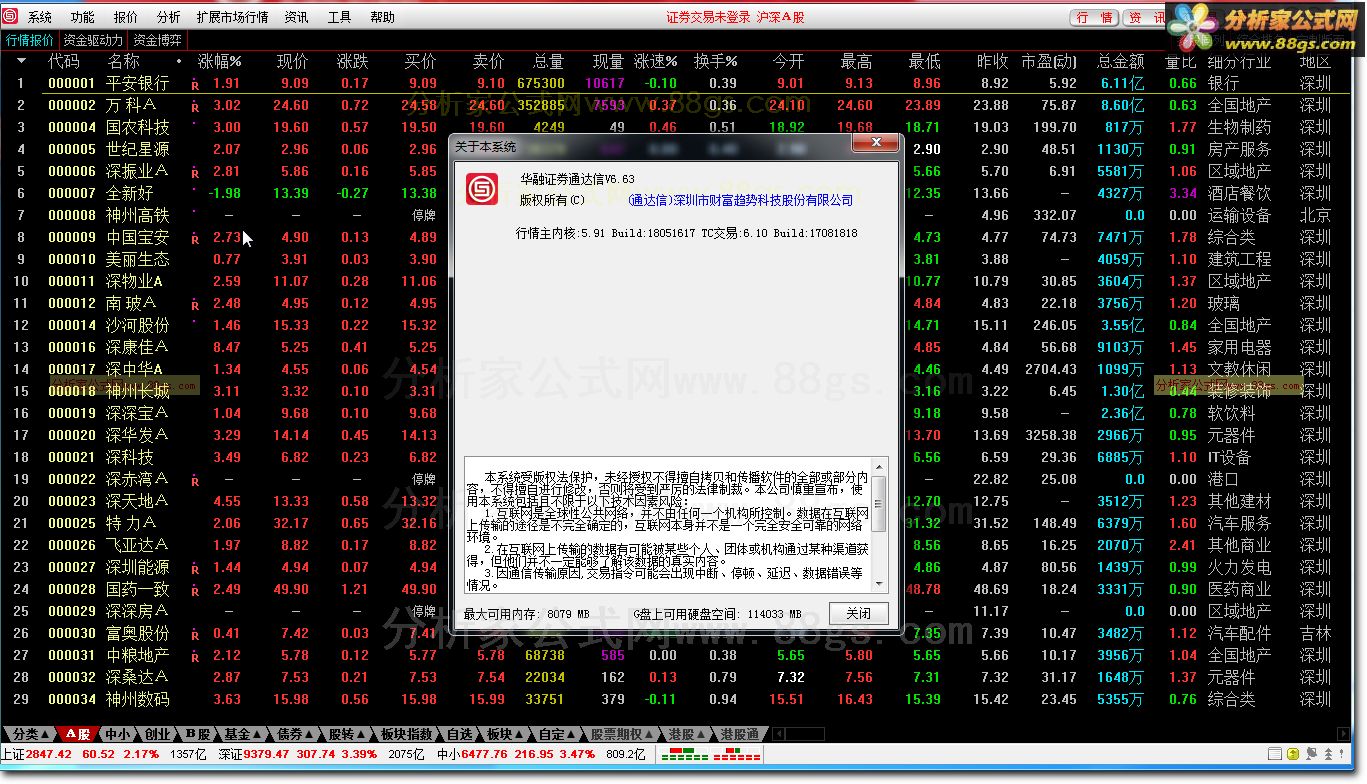Select the A股 bottom tab
This screenshot has height=784, width=1367.
[x=77, y=734]
